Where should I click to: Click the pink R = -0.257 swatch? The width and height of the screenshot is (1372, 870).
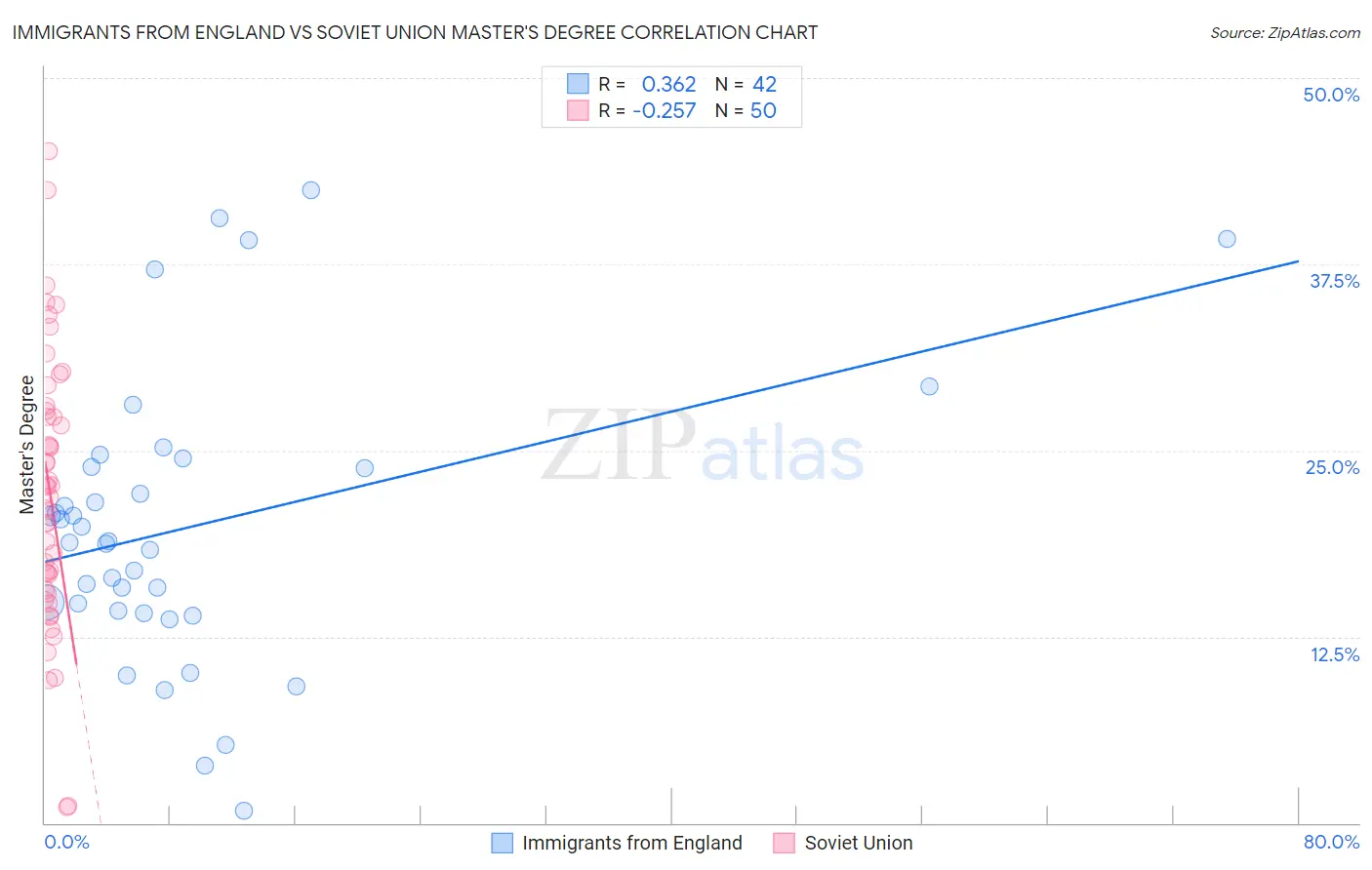578,110
